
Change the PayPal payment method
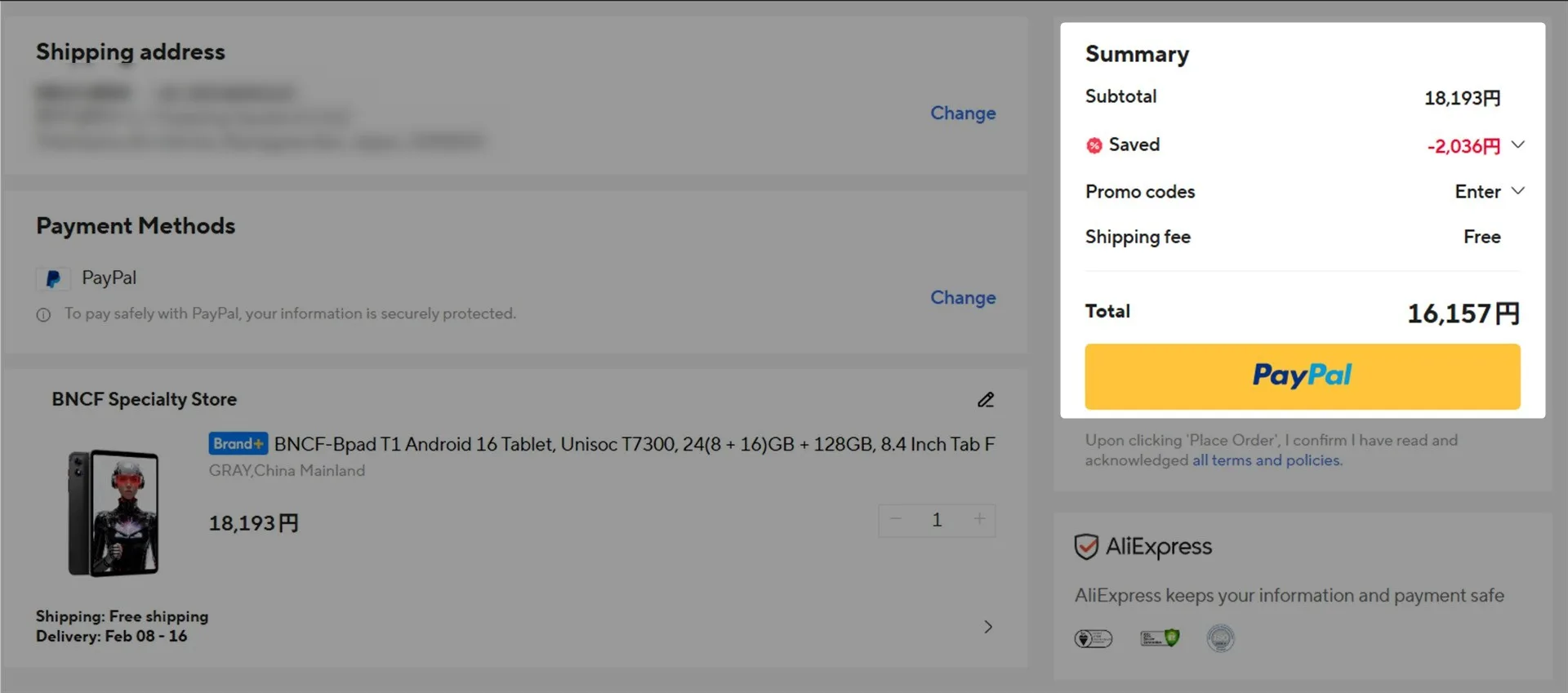pyautogui.click(x=962, y=298)
